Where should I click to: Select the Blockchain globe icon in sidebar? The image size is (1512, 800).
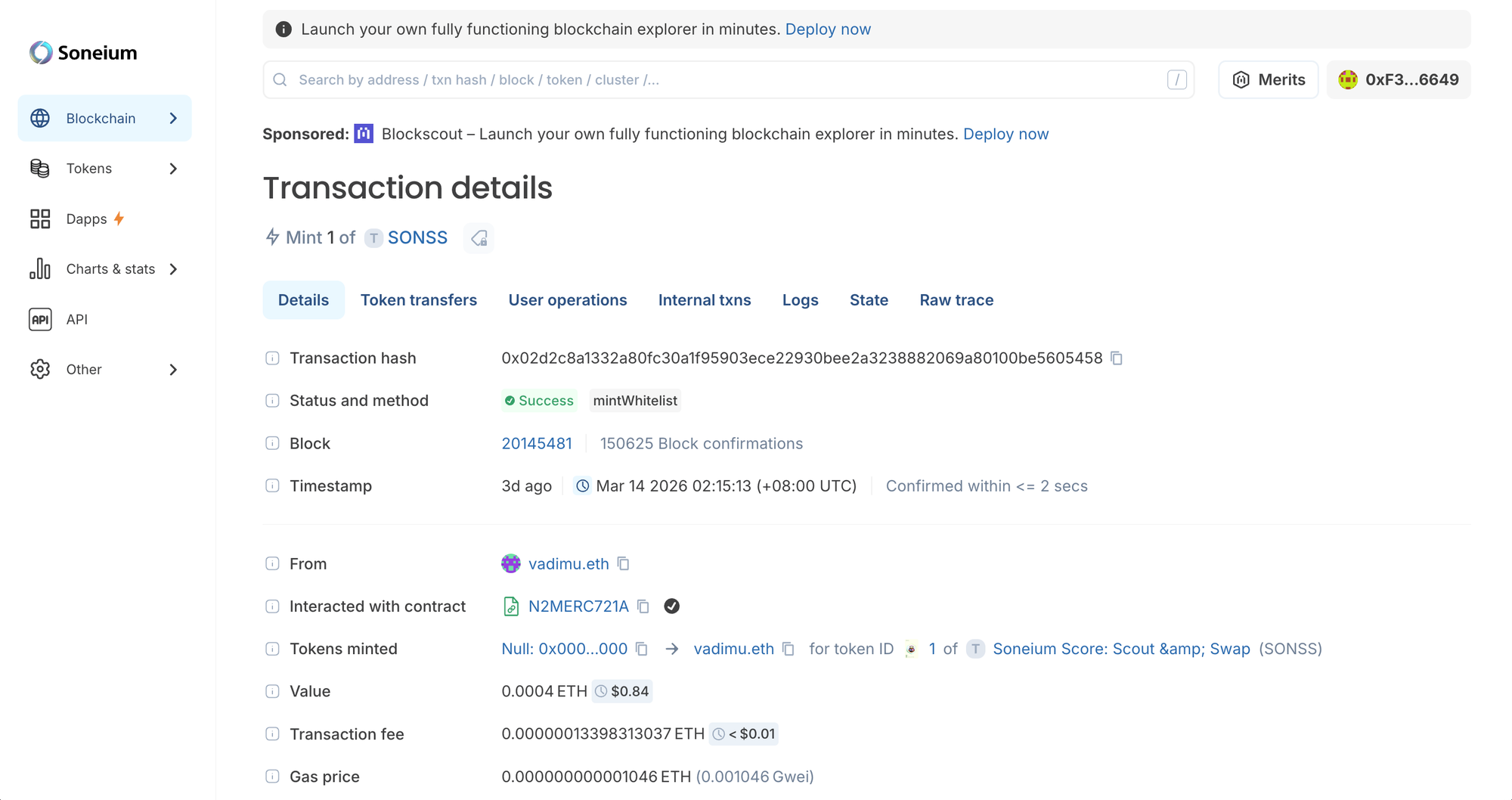pyautogui.click(x=39, y=118)
